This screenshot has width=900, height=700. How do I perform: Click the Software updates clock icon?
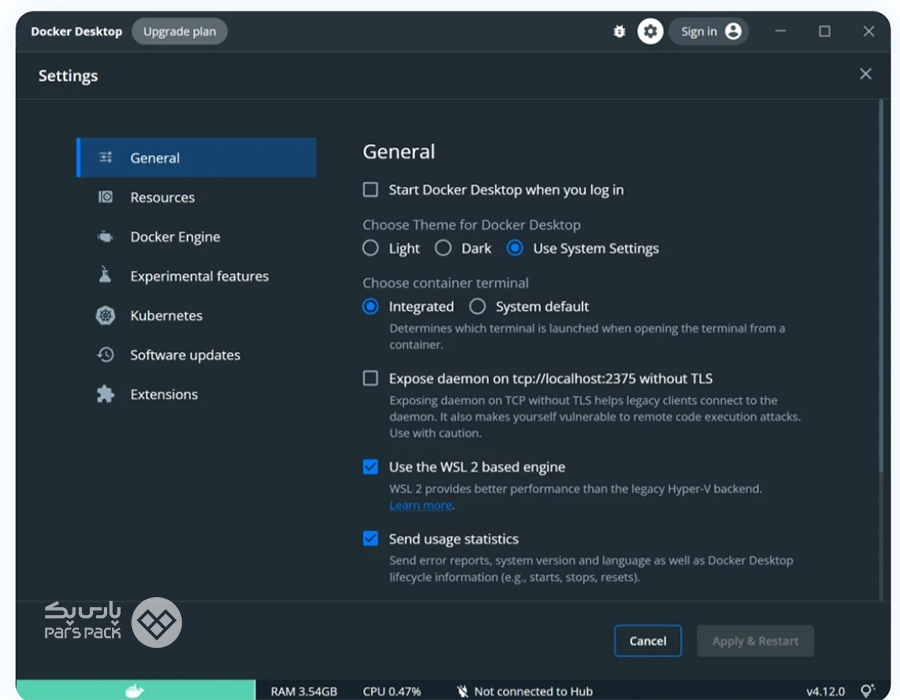pos(105,355)
